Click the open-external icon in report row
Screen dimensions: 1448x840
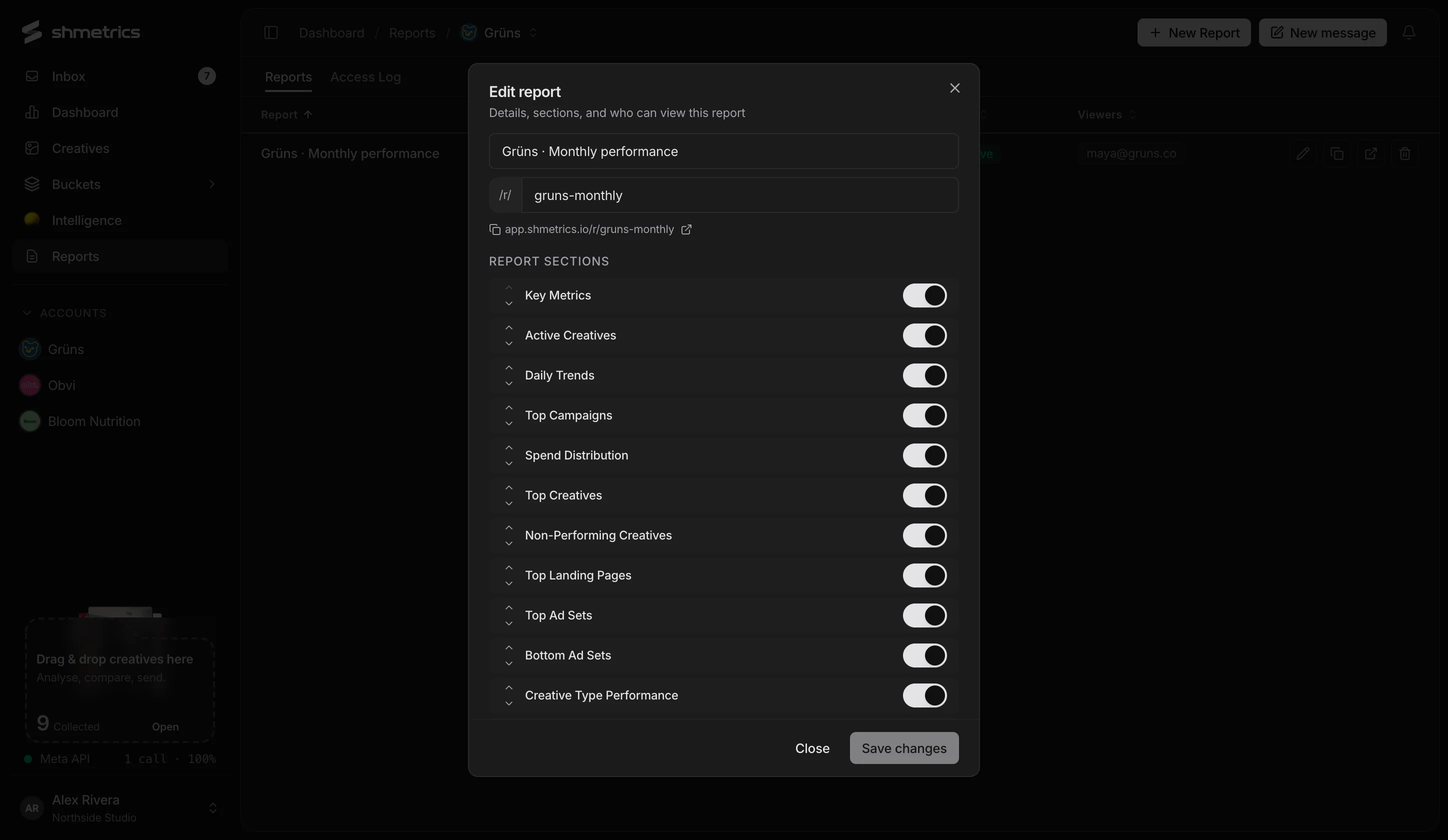pos(1371,153)
